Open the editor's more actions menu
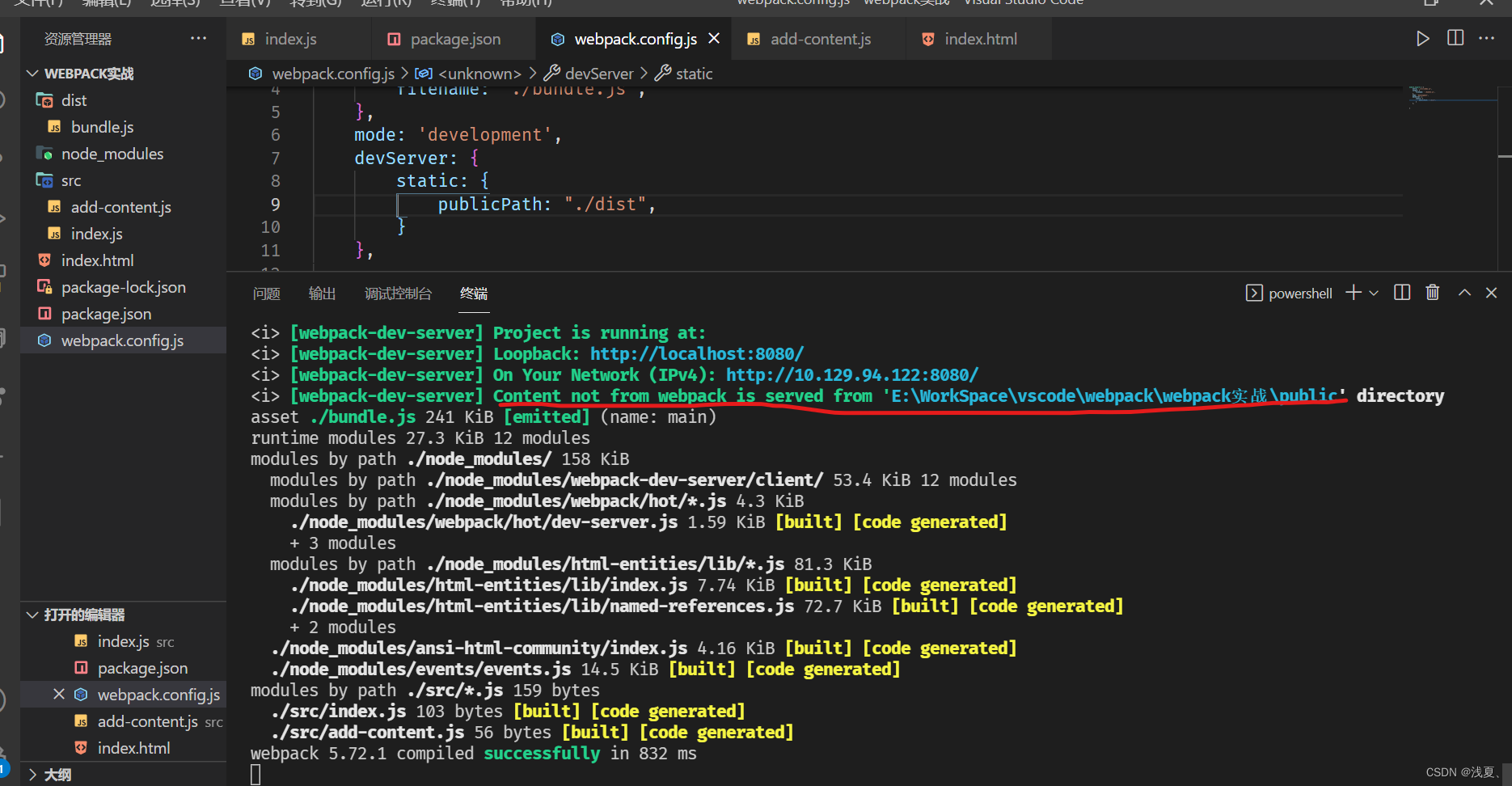1512x786 pixels. tap(1486, 39)
